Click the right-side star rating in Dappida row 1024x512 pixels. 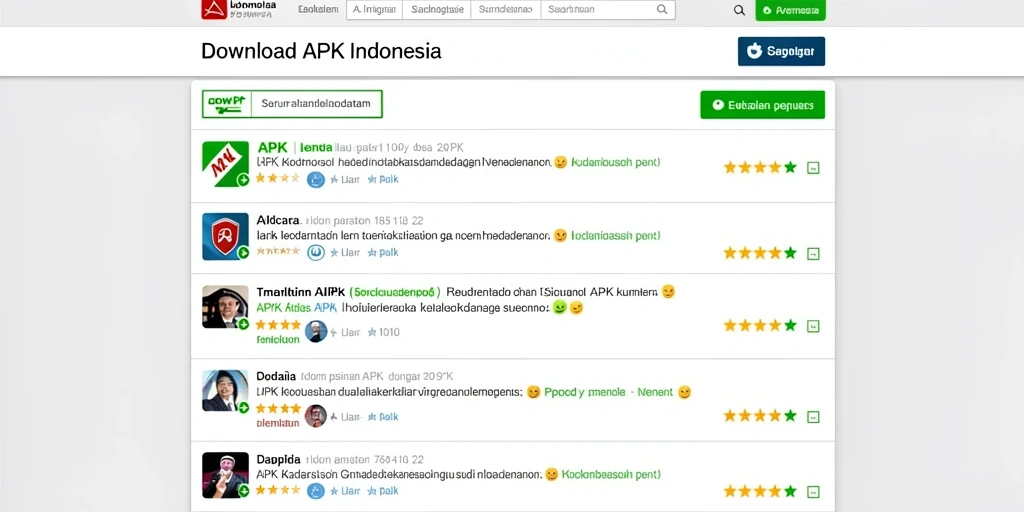[760, 491]
